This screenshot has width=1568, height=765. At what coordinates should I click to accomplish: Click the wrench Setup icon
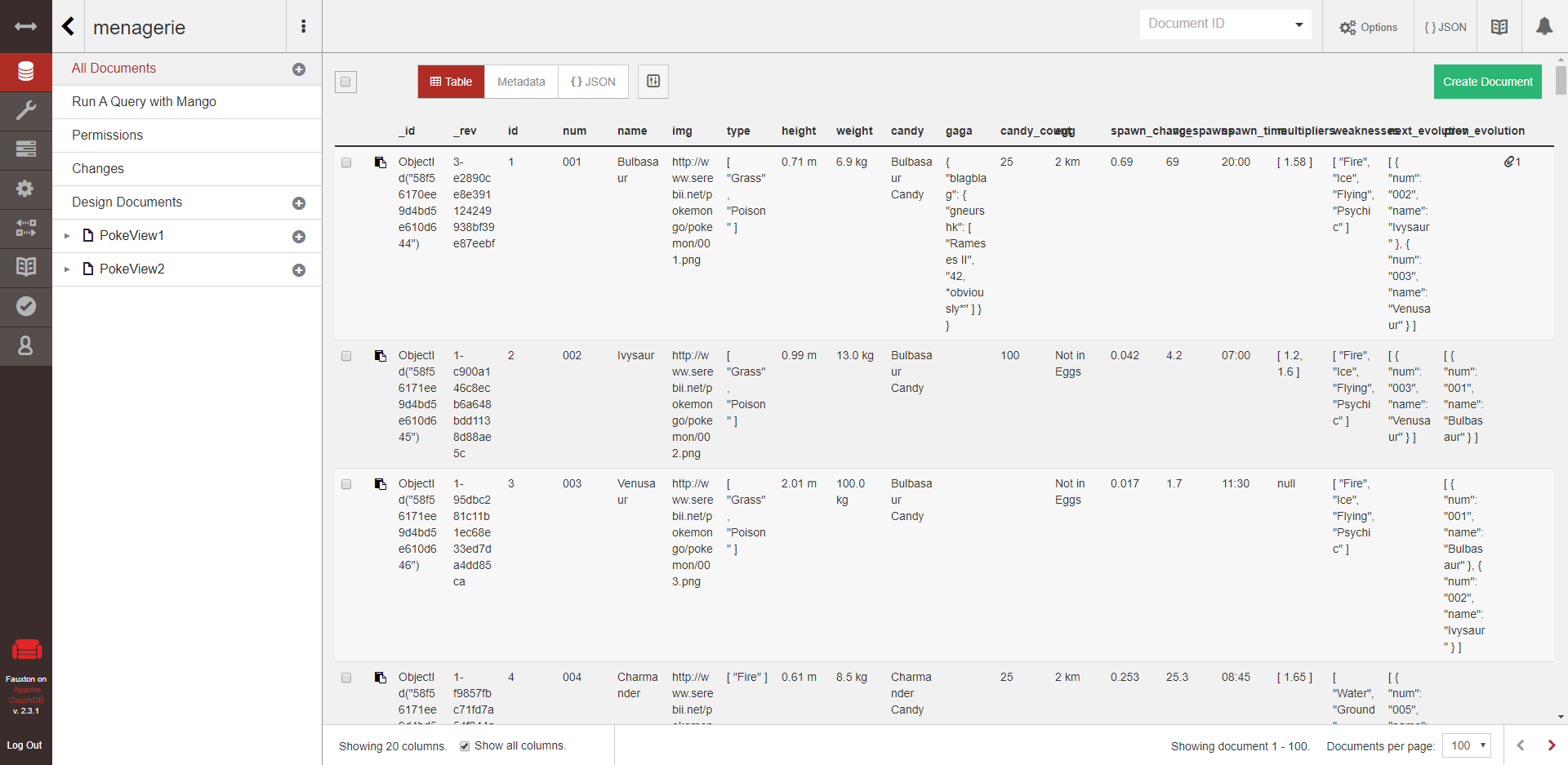tap(25, 110)
